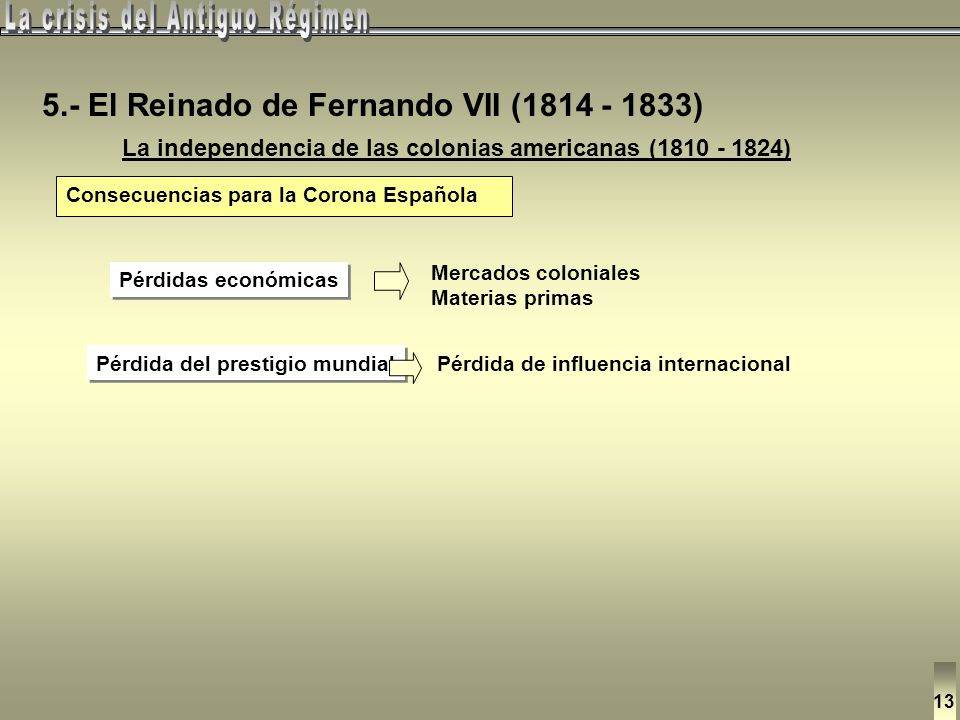Screen dimensions: 960x720
Task: Select text 'Pérdida de influencia internacional'
Action: coord(613,364)
